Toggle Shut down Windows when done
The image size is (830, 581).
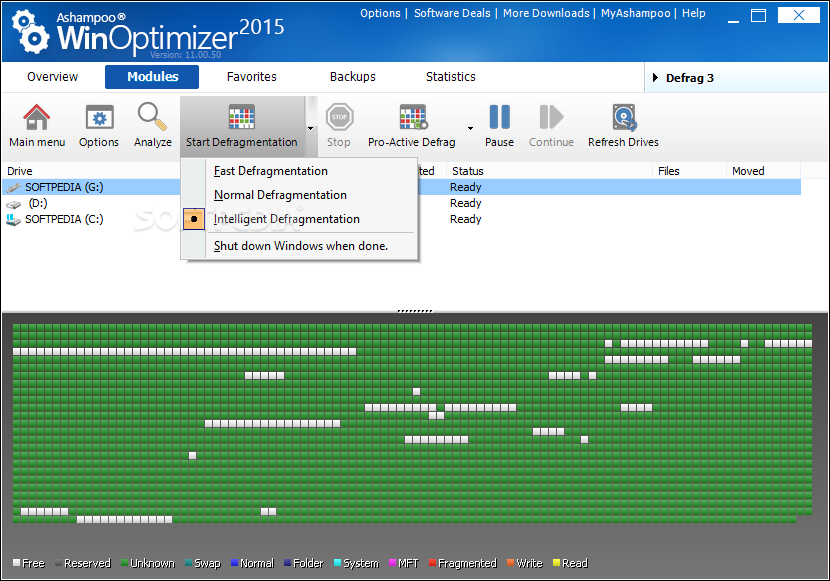(x=301, y=246)
